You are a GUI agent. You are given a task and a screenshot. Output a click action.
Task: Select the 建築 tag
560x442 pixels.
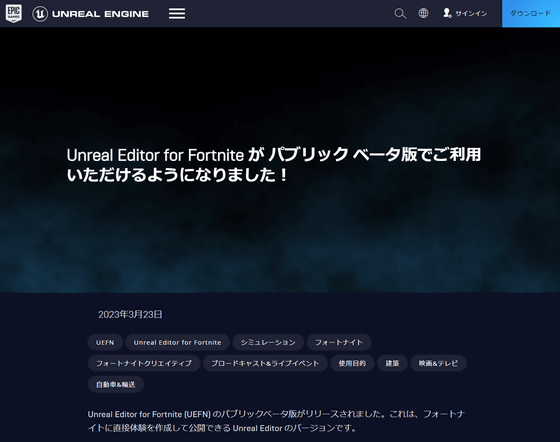coord(392,363)
